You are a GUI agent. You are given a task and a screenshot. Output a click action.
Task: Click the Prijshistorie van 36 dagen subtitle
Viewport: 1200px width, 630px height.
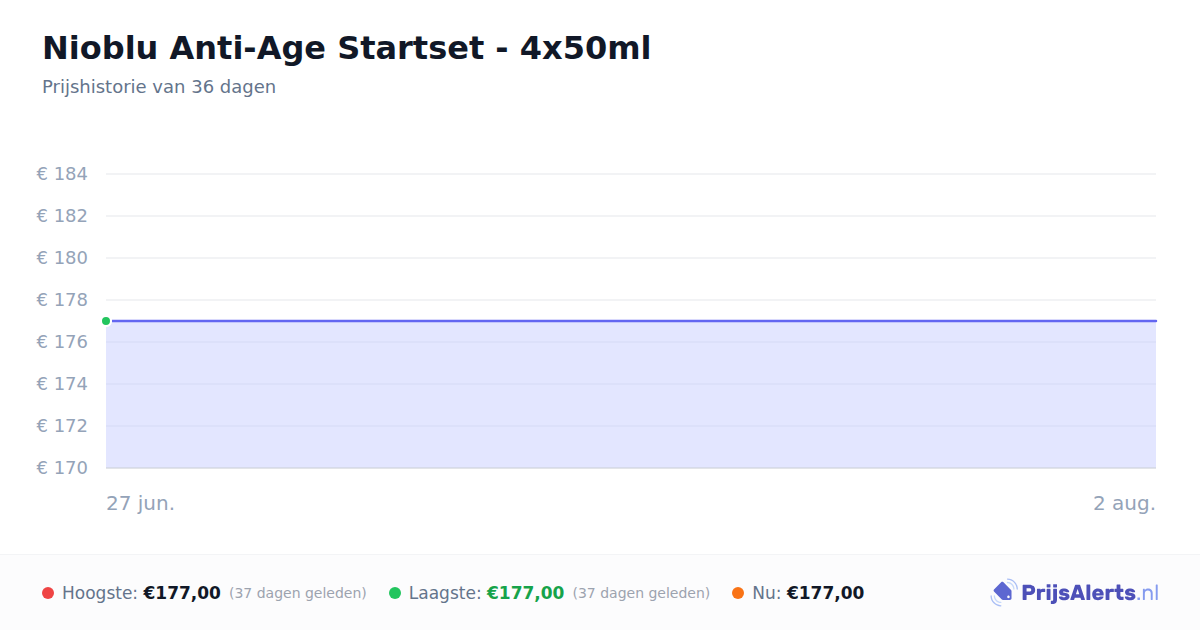159,87
